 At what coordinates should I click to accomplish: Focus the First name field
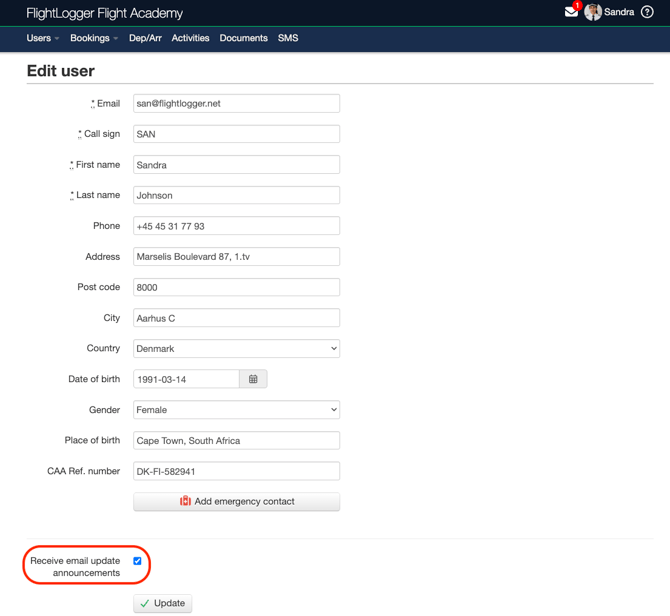(x=236, y=164)
